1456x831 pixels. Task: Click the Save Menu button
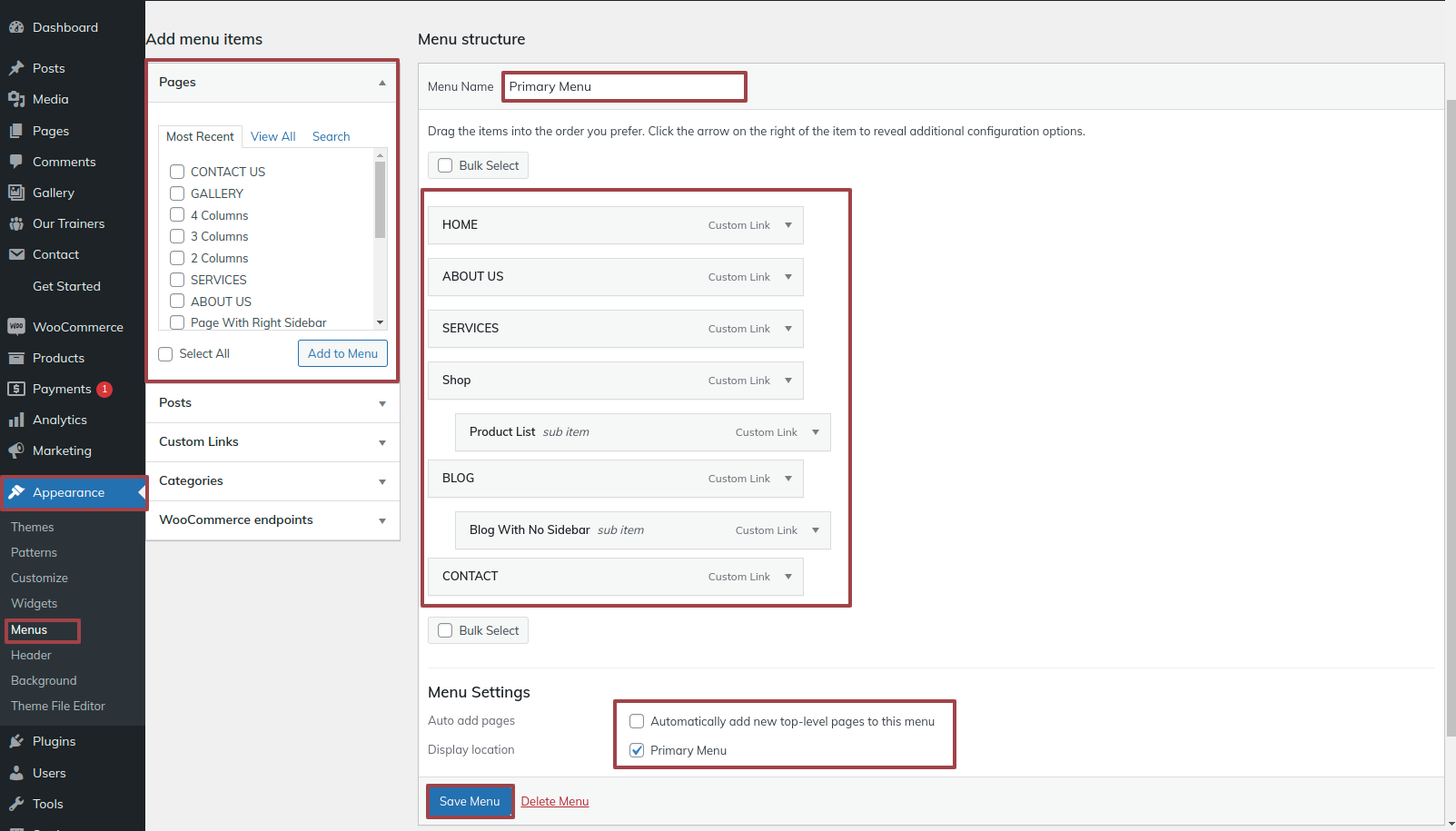pyautogui.click(x=470, y=801)
